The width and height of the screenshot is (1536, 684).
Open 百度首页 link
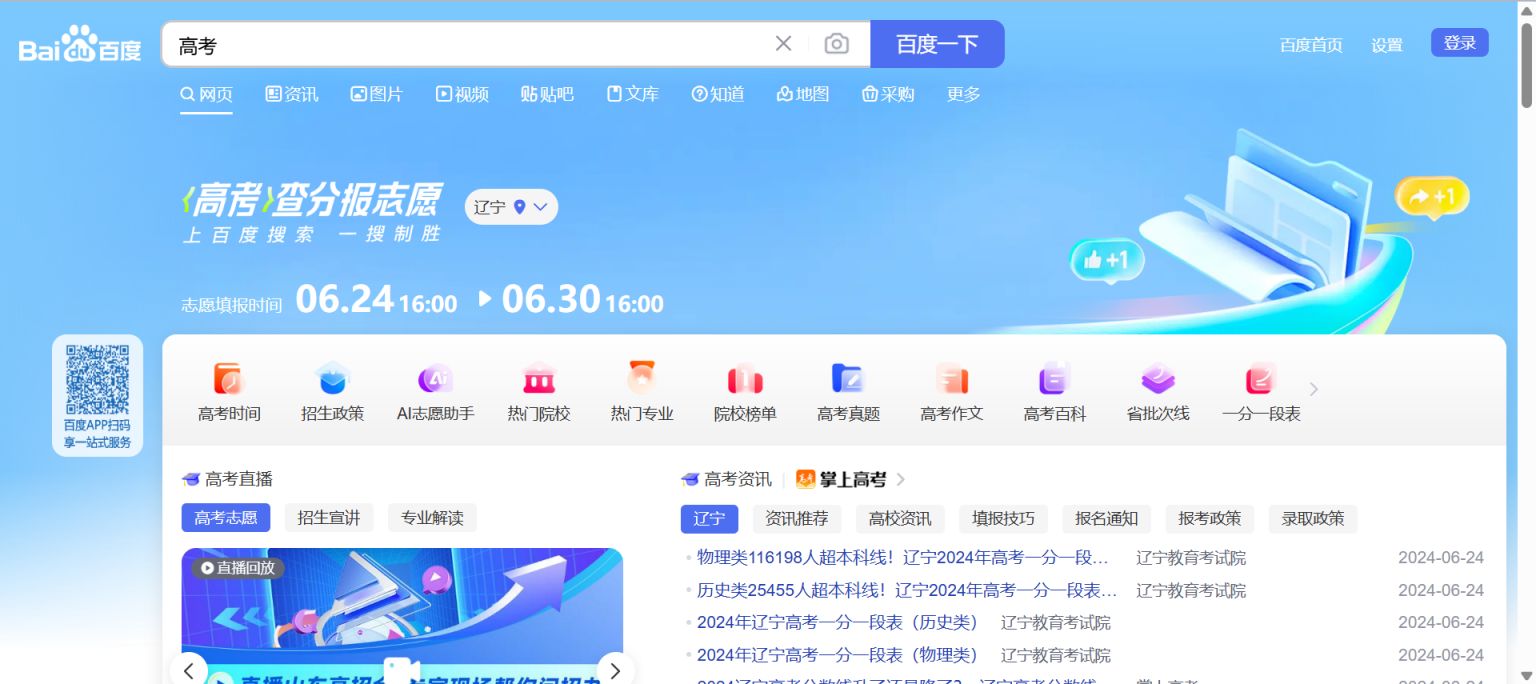(1311, 45)
